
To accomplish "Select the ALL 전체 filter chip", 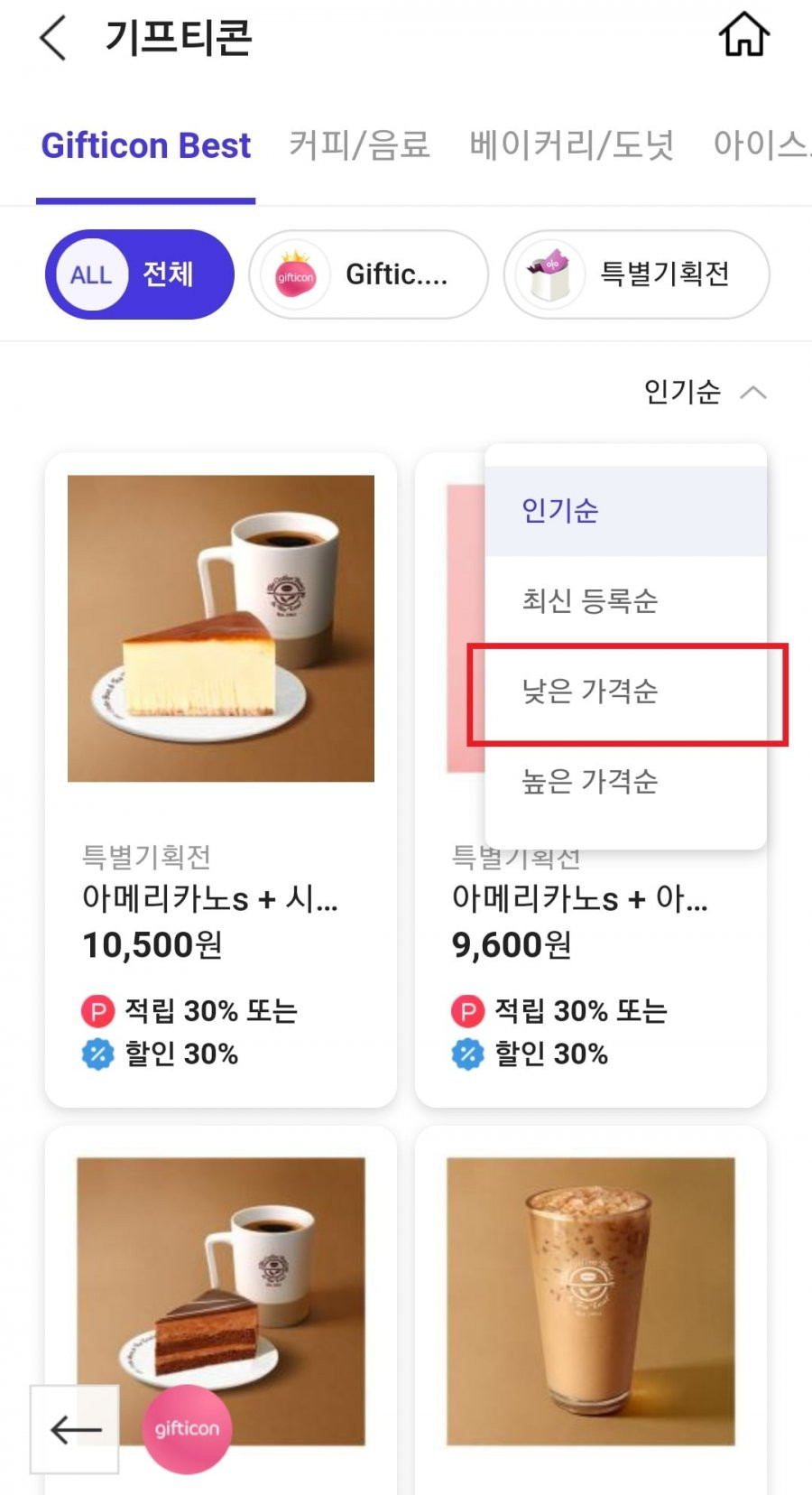I will 140,274.
